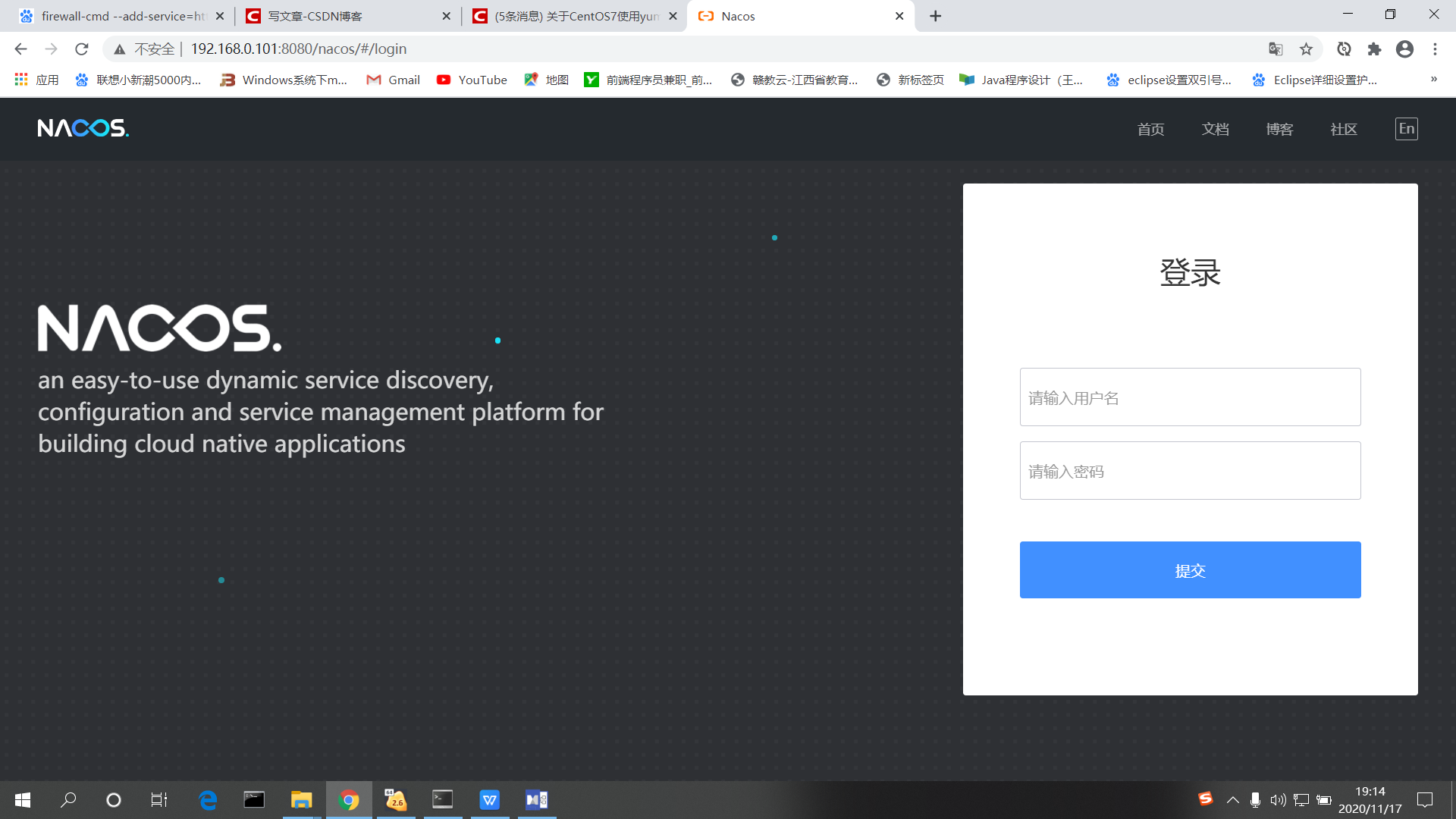Open the 地图 maps bookmark
1456x819 pixels.
pos(546,80)
